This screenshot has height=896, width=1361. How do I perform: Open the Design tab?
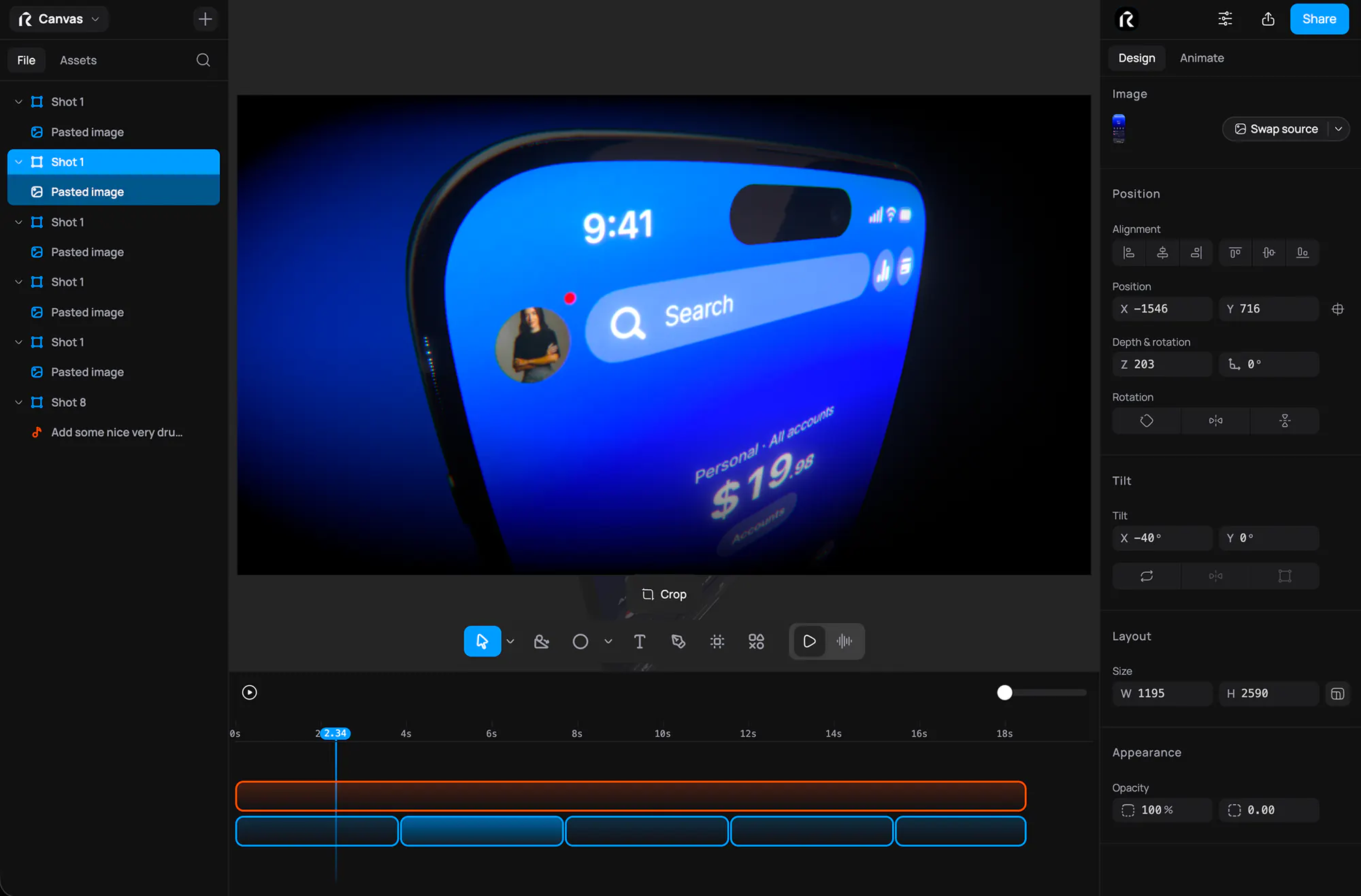pos(1136,59)
